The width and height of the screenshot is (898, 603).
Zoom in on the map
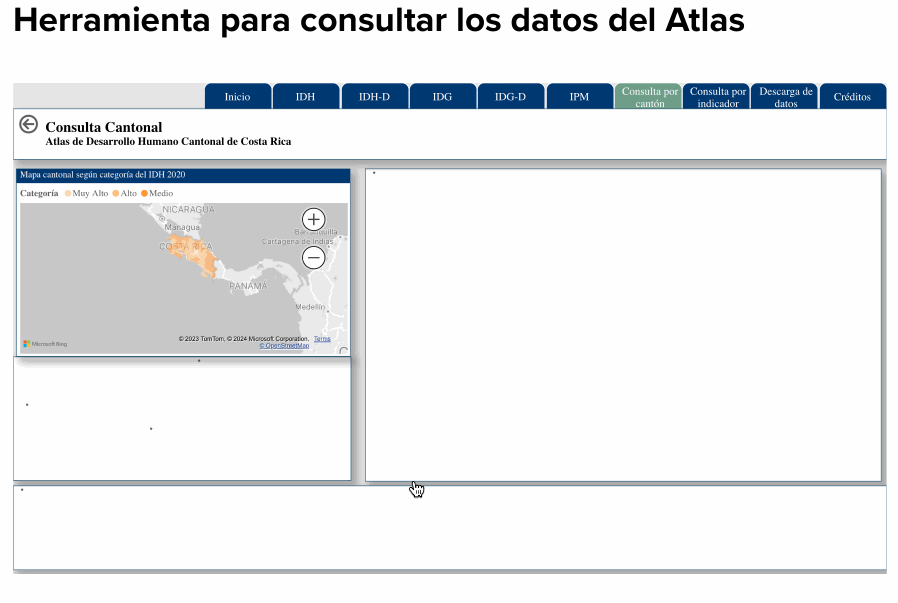pos(314,219)
